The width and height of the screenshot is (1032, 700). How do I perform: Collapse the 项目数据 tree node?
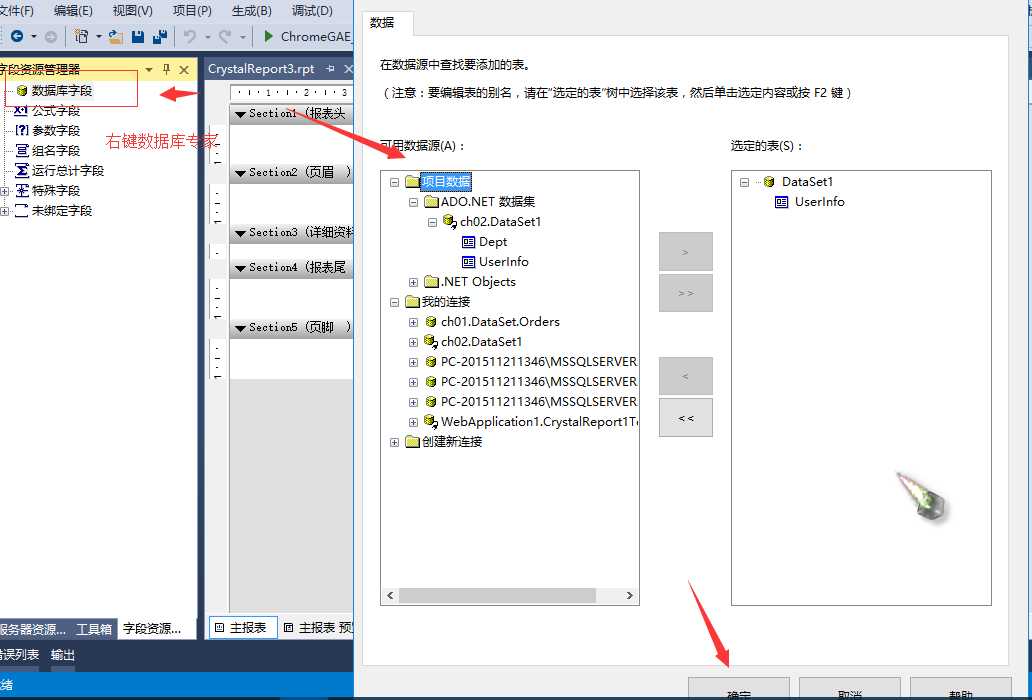click(394, 182)
